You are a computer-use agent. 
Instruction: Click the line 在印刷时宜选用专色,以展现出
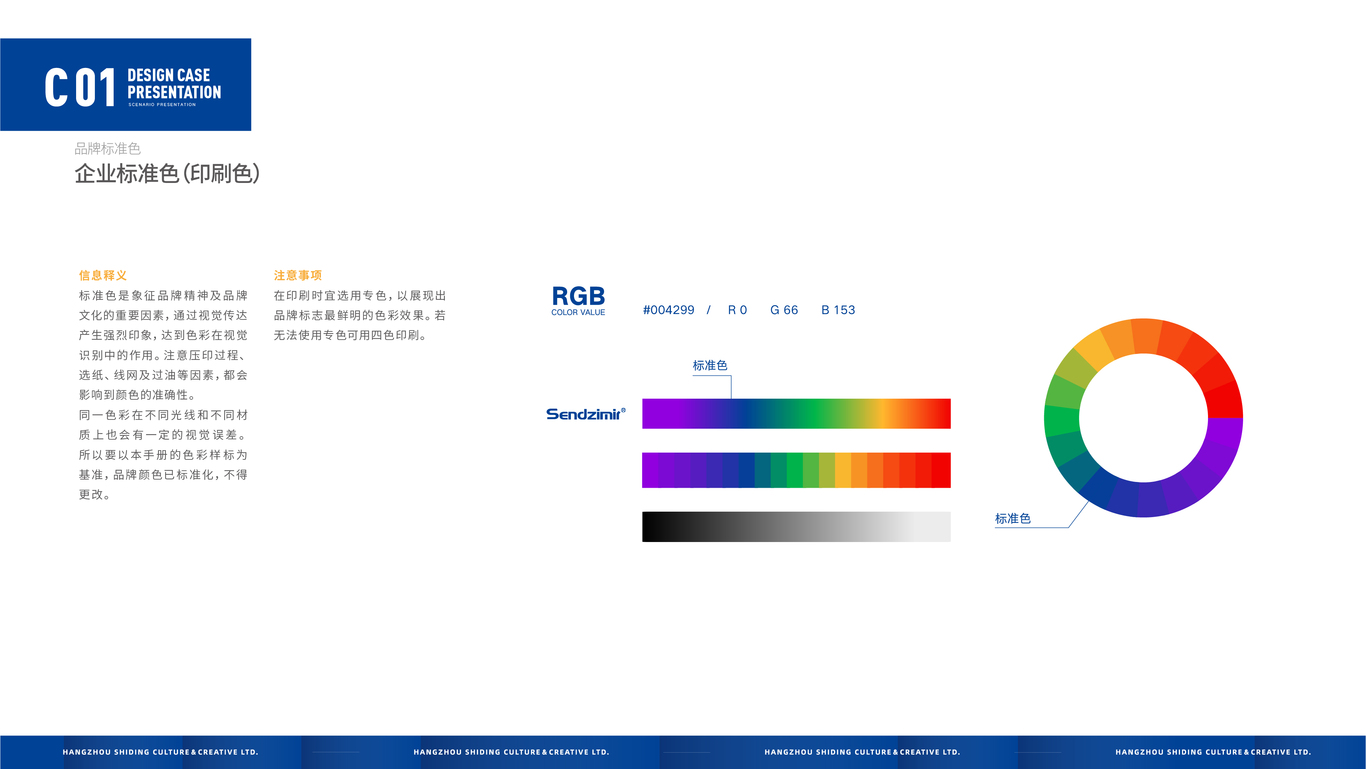[x=360, y=296]
